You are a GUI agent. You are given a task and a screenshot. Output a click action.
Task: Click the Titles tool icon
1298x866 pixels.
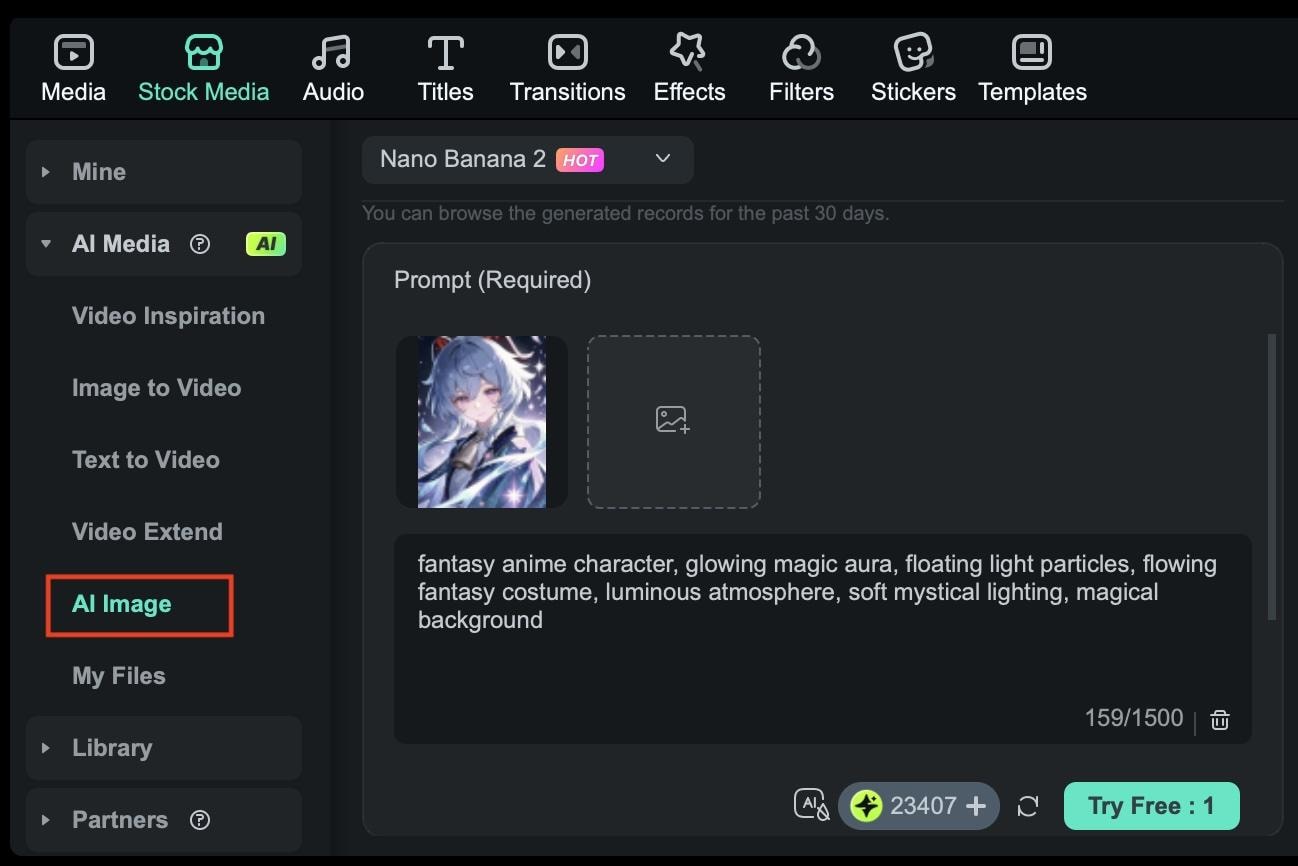click(444, 52)
